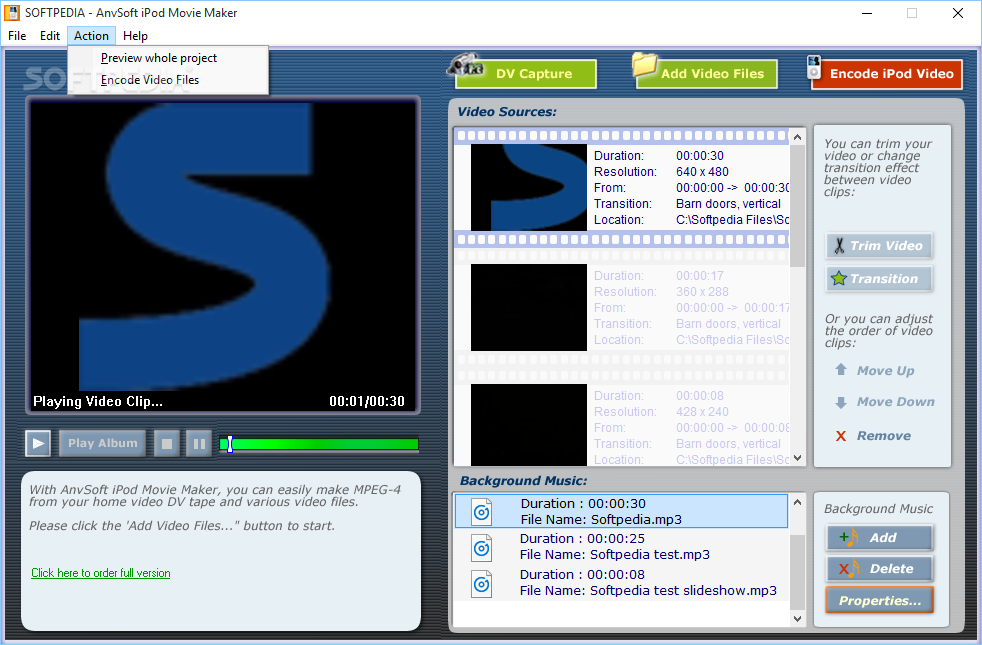Click the green playback progress bar
This screenshot has height=645, width=982.
click(x=319, y=444)
